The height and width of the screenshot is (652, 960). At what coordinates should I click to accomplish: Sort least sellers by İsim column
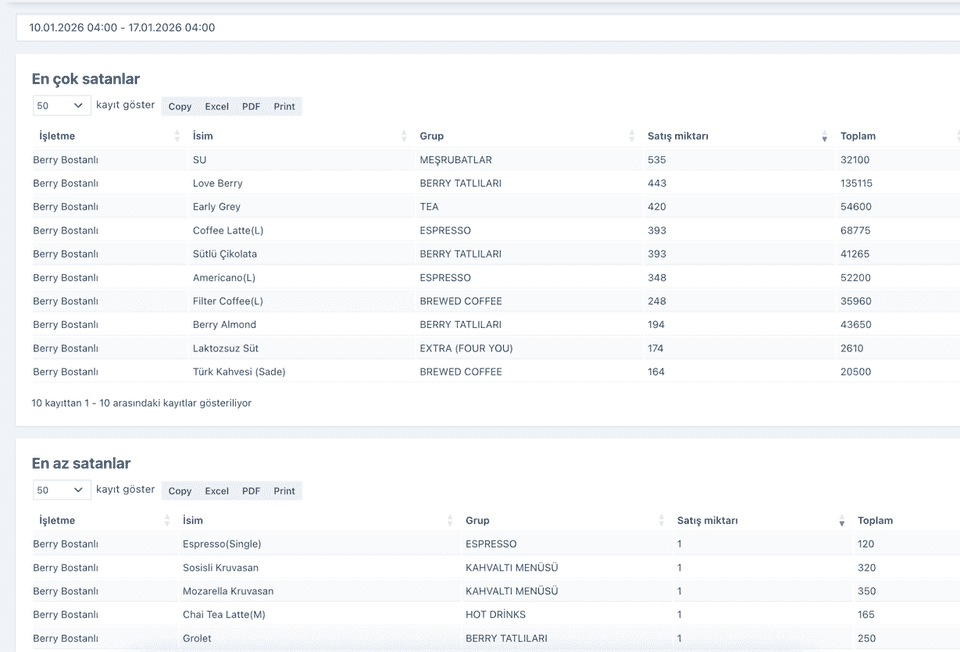[x=318, y=520]
